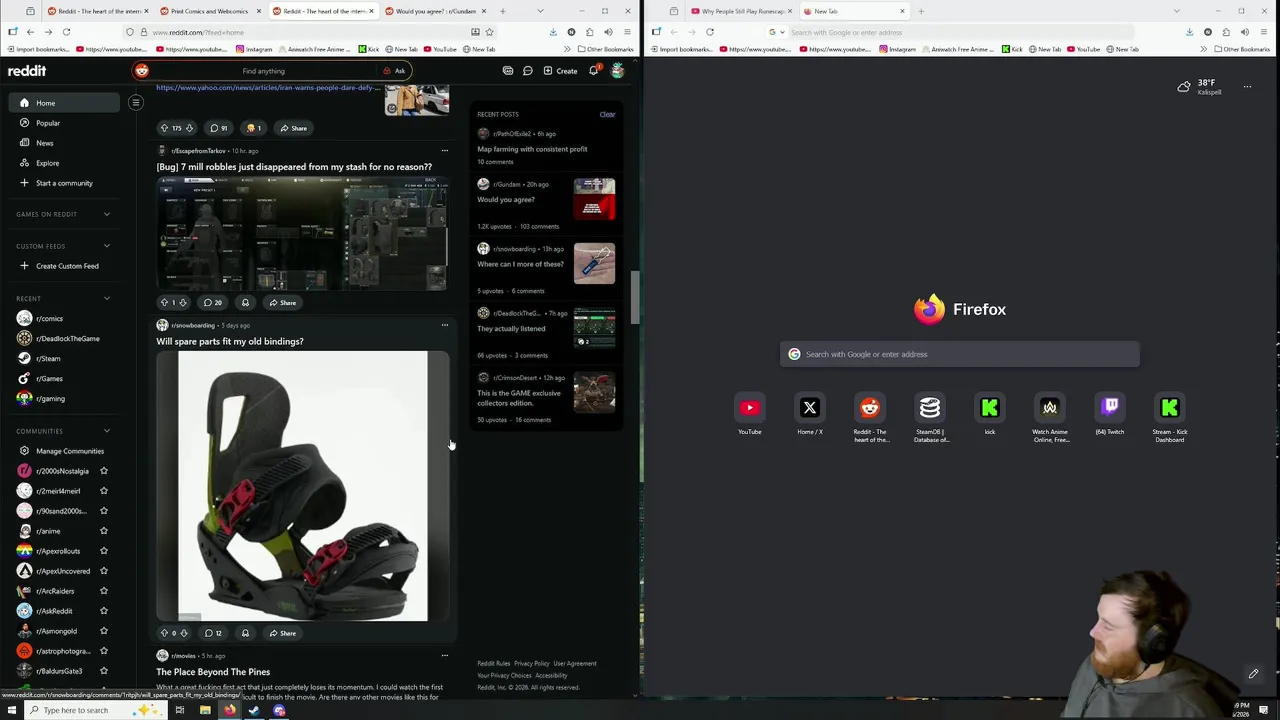Open Popular in the Reddit sidebar

point(47,123)
